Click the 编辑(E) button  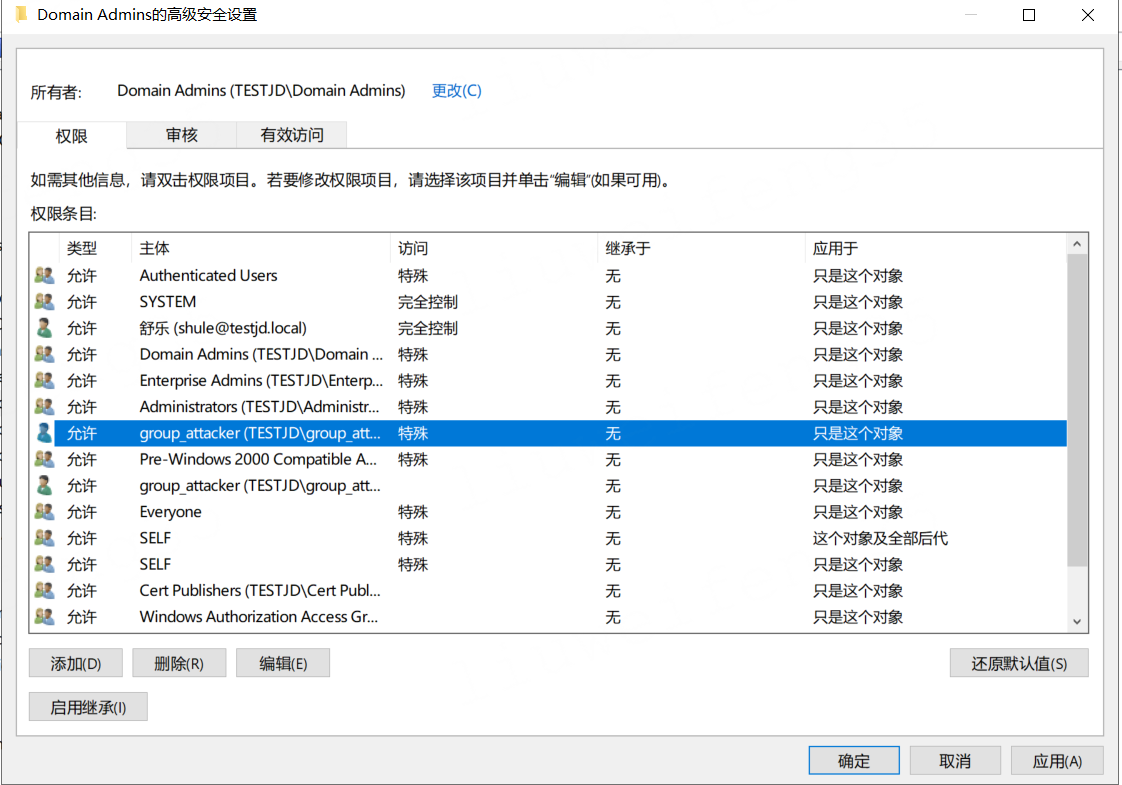(x=283, y=663)
